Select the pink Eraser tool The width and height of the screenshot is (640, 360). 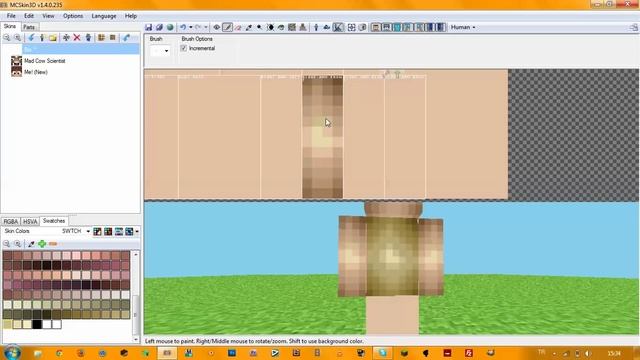[x=238, y=27]
